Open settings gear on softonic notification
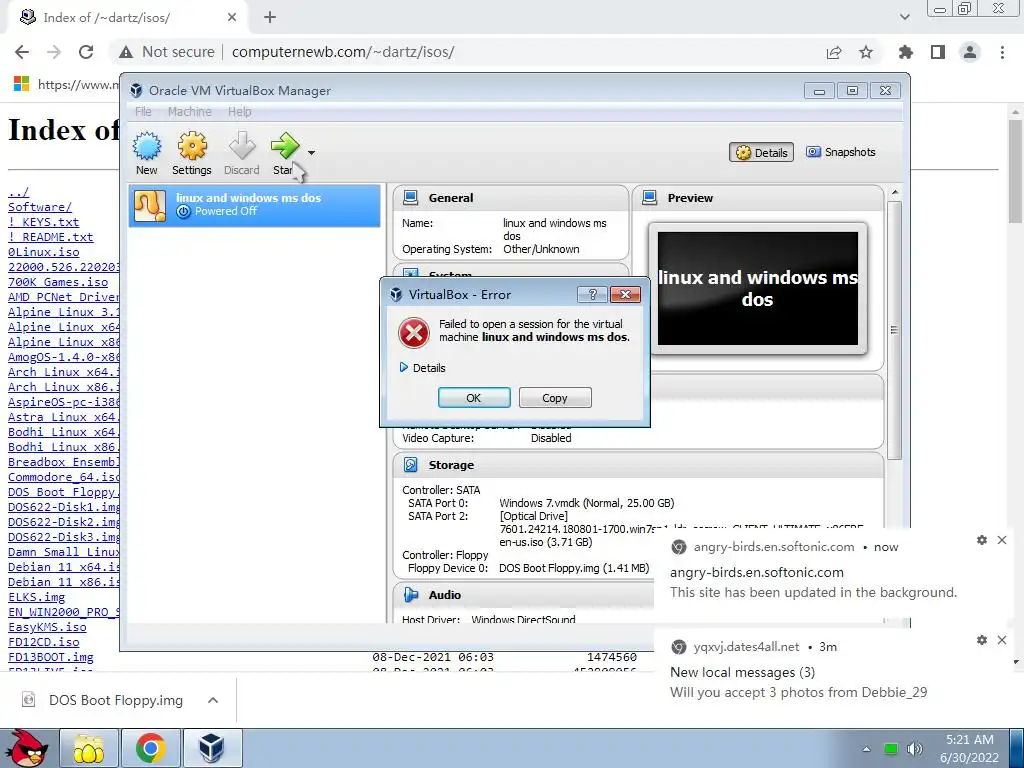 [x=982, y=540]
